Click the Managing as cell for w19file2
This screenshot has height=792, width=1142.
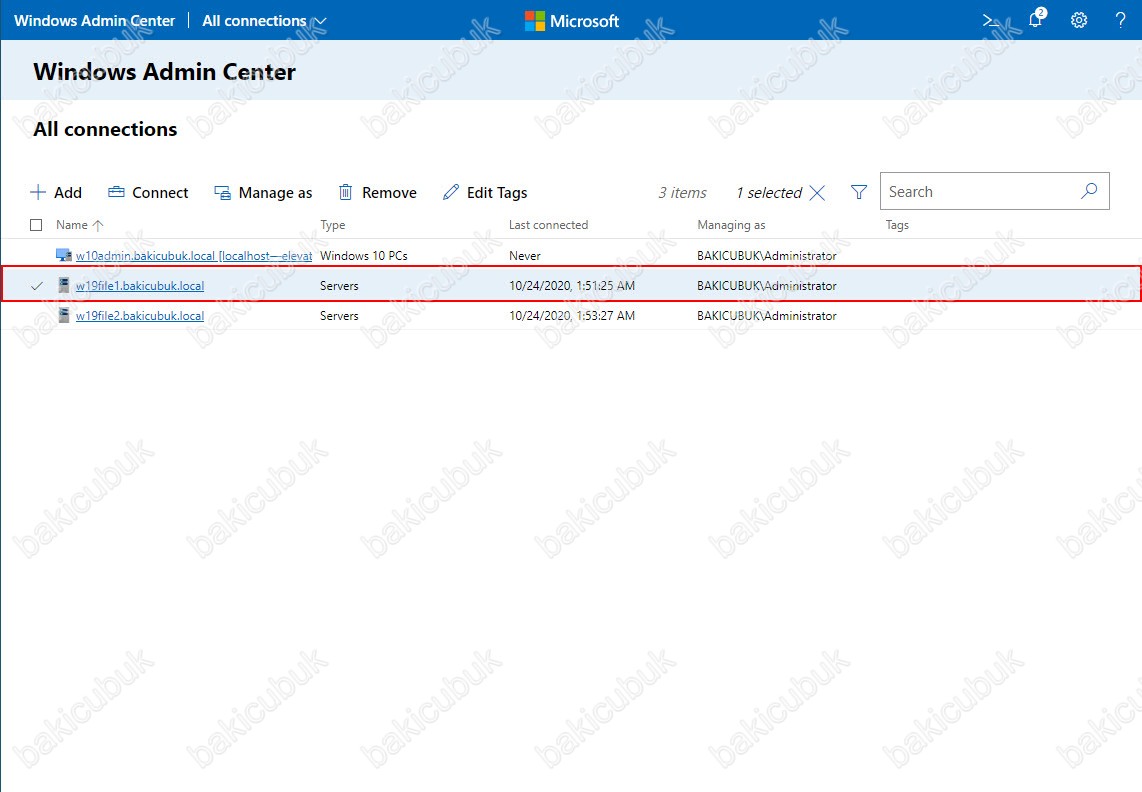767,315
